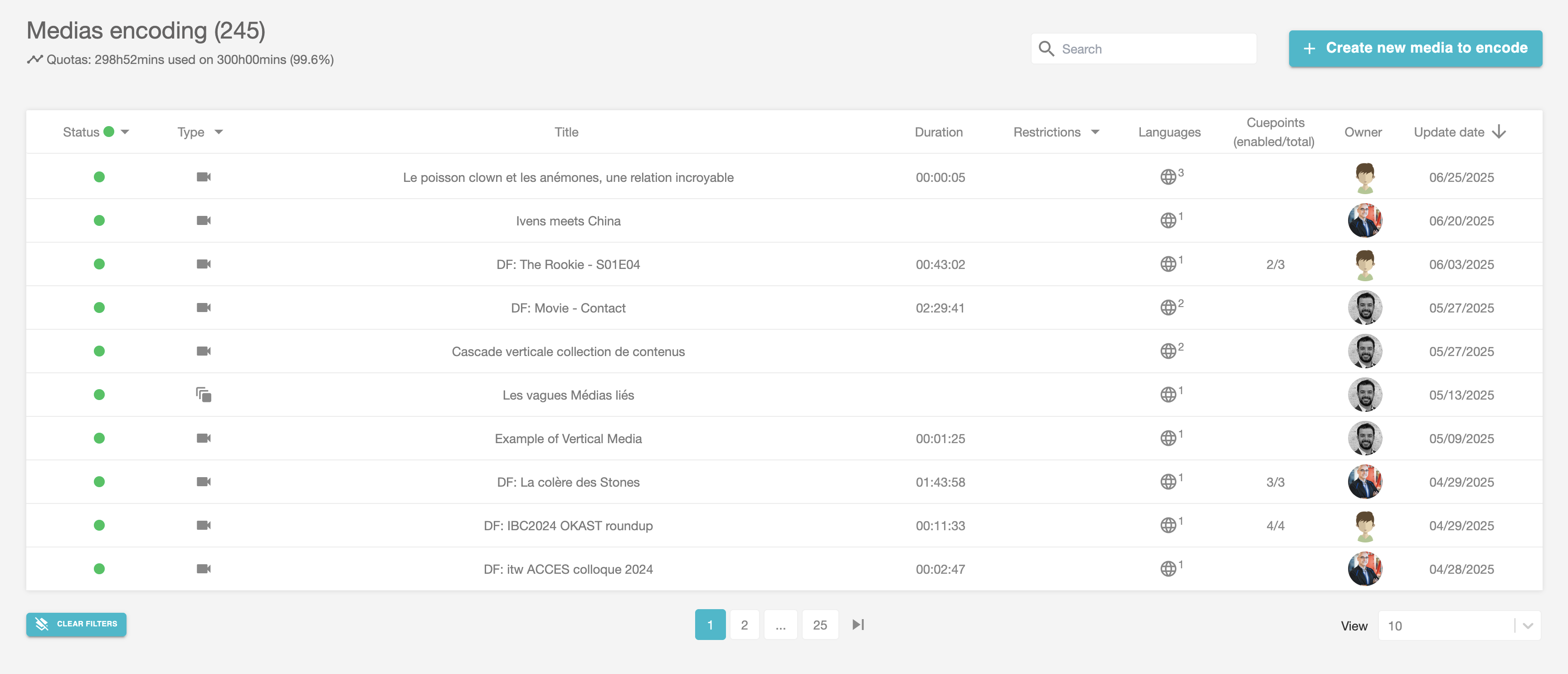Jump to last page with the skip arrow

pos(858,625)
